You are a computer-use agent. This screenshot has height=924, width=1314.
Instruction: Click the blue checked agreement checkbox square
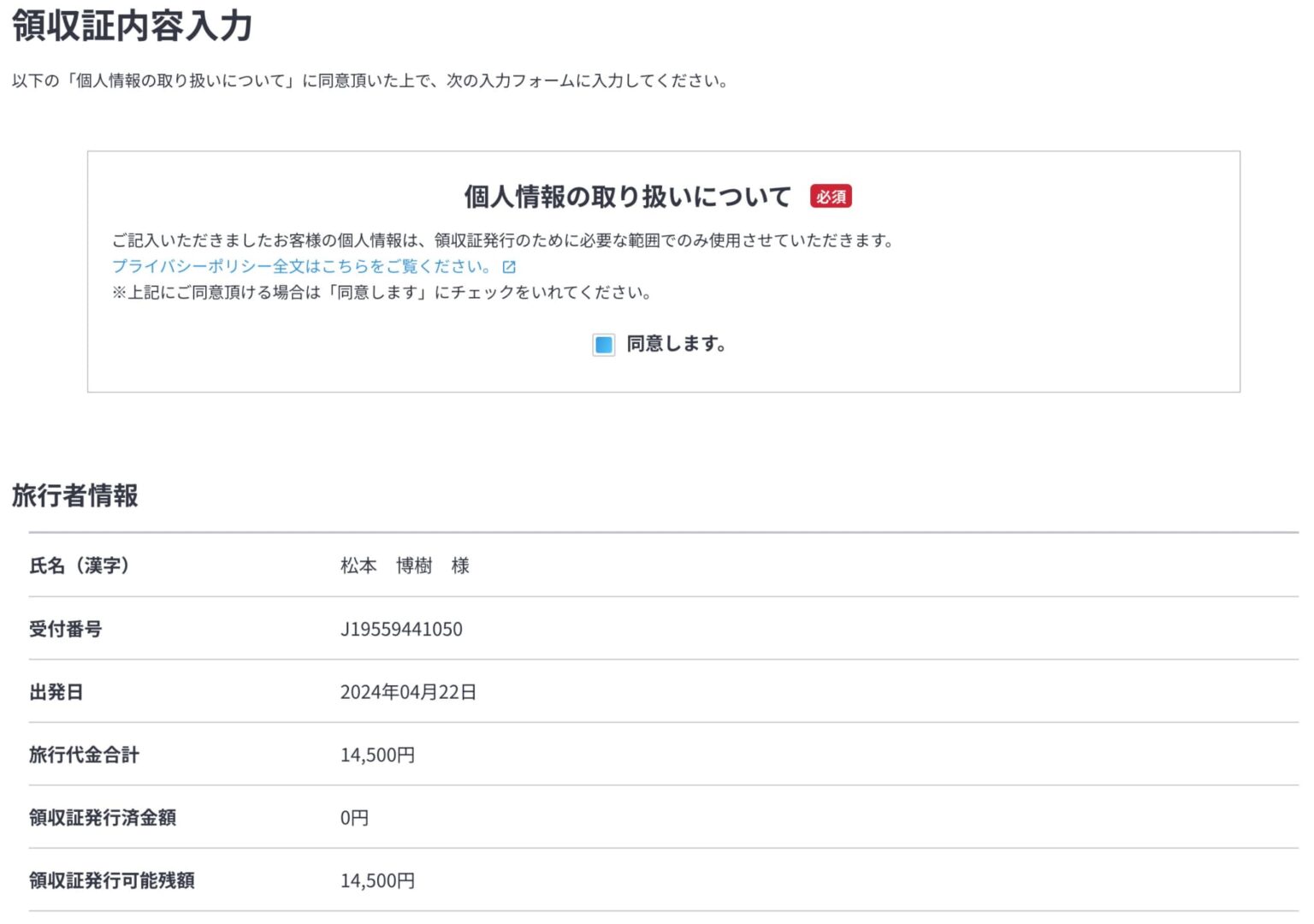pos(603,345)
